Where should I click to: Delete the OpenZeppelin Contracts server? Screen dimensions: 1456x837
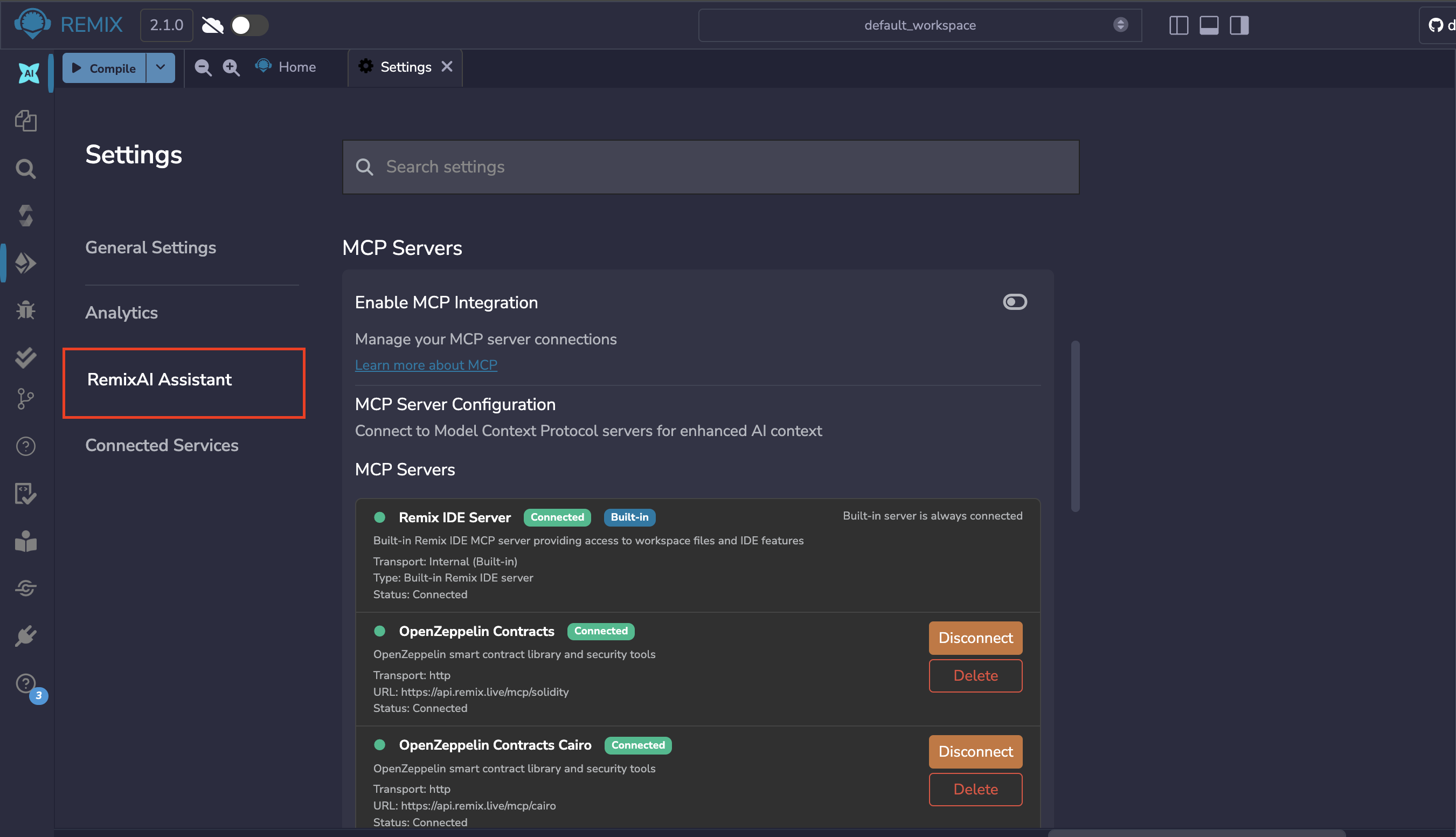975,675
